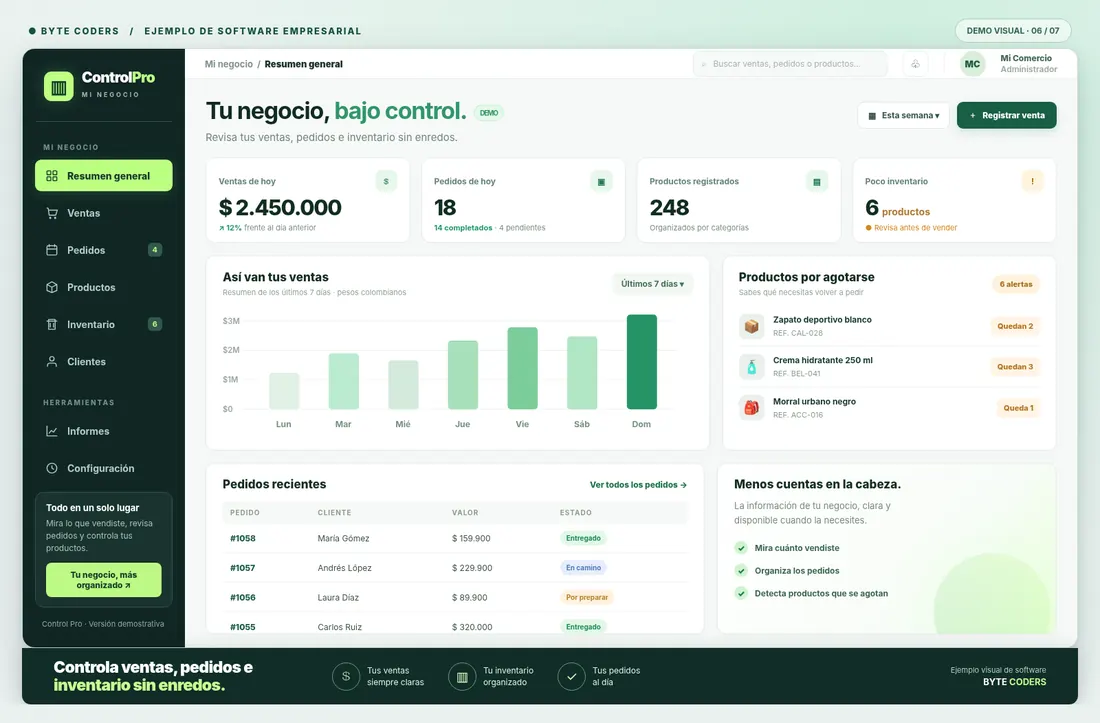Click the Pedidos calendar icon in sidebar
This screenshot has width=1100, height=723.
(52, 250)
